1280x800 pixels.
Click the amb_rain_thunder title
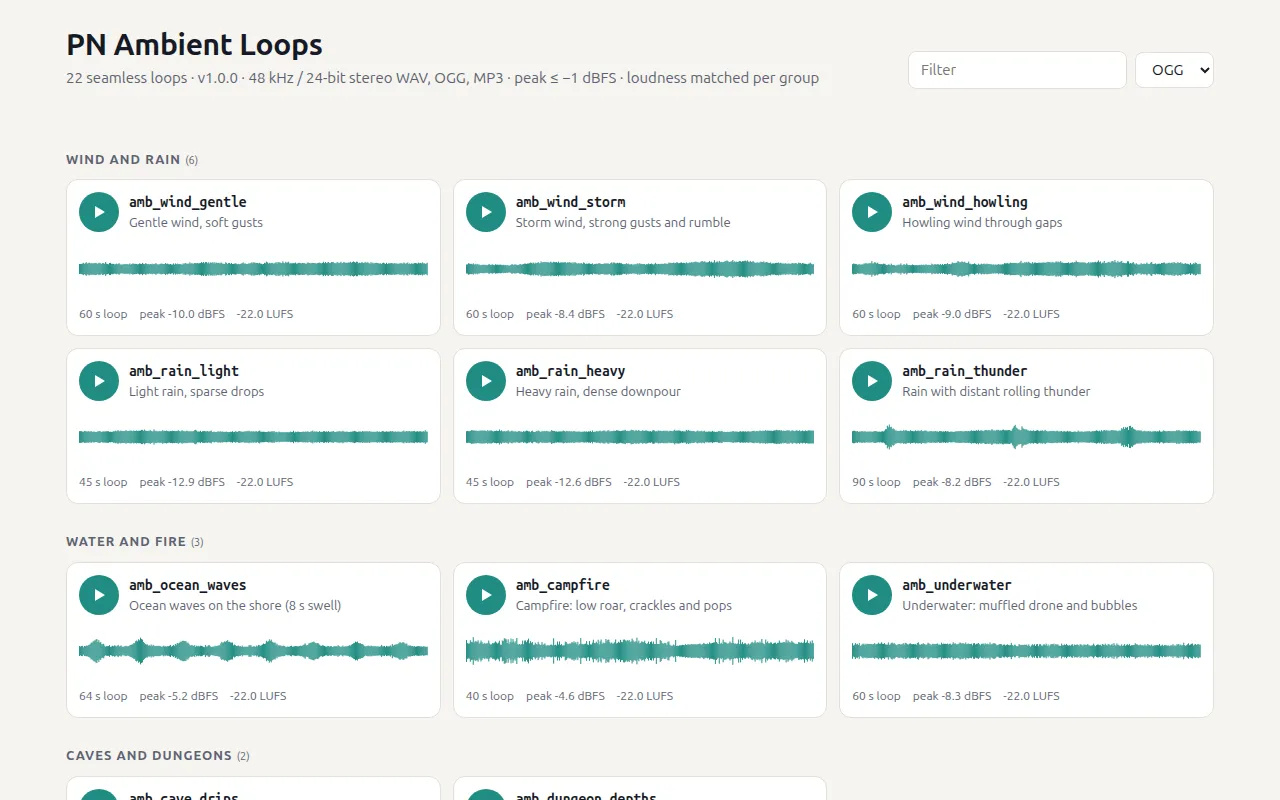965,371
